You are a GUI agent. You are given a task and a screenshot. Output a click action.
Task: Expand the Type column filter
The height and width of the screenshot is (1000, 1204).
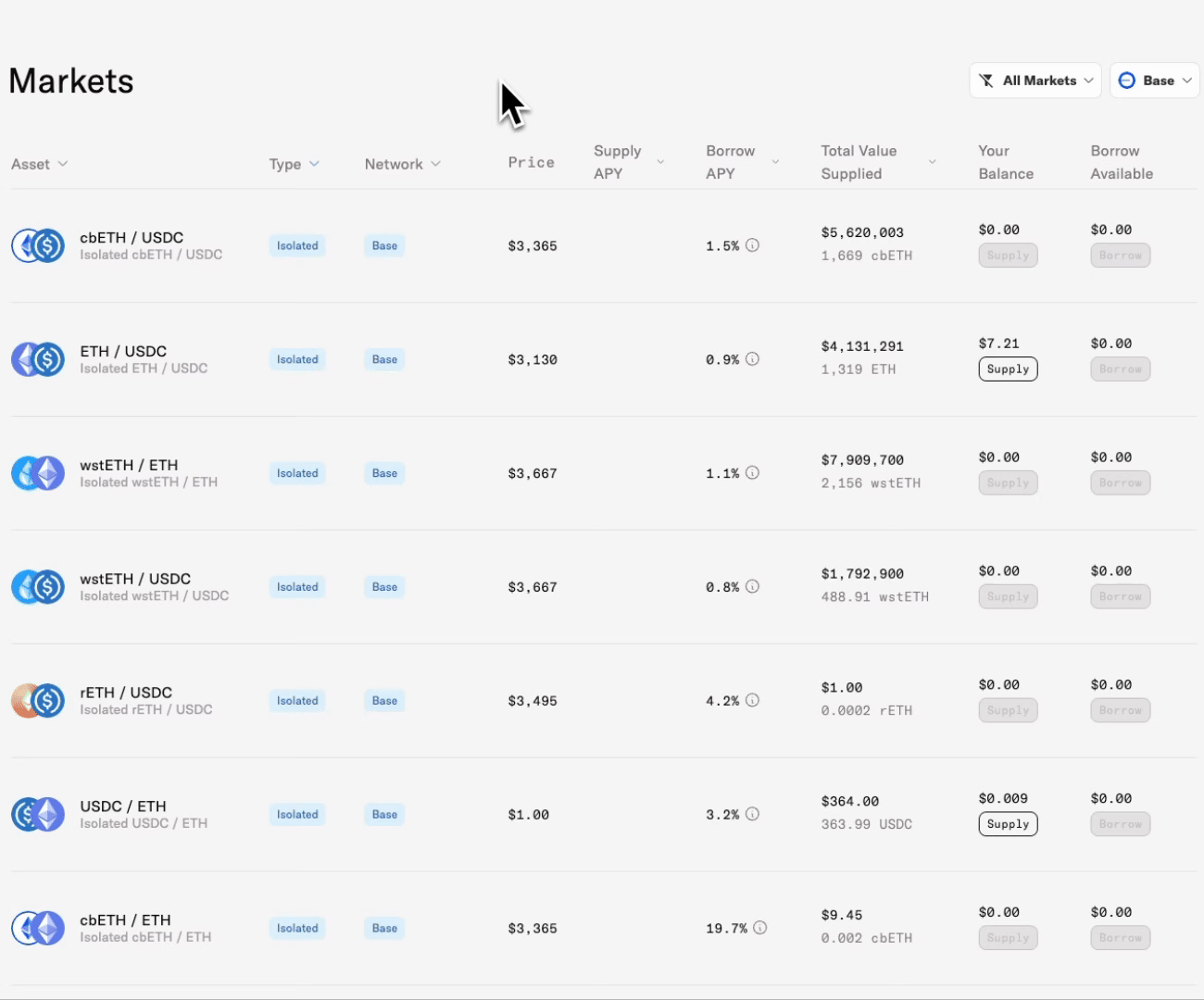pyautogui.click(x=295, y=164)
